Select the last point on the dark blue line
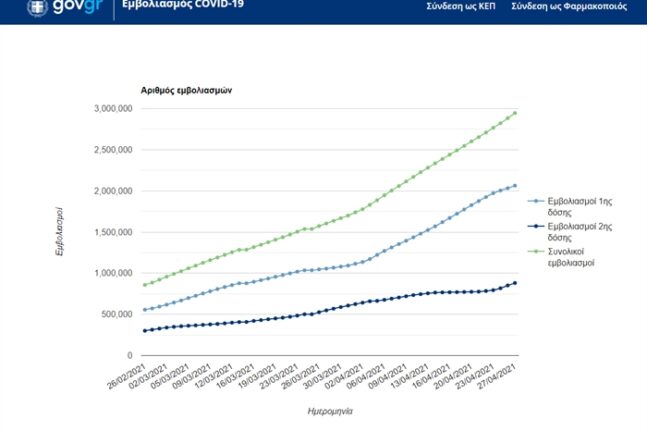647x431 pixels. pos(515,283)
